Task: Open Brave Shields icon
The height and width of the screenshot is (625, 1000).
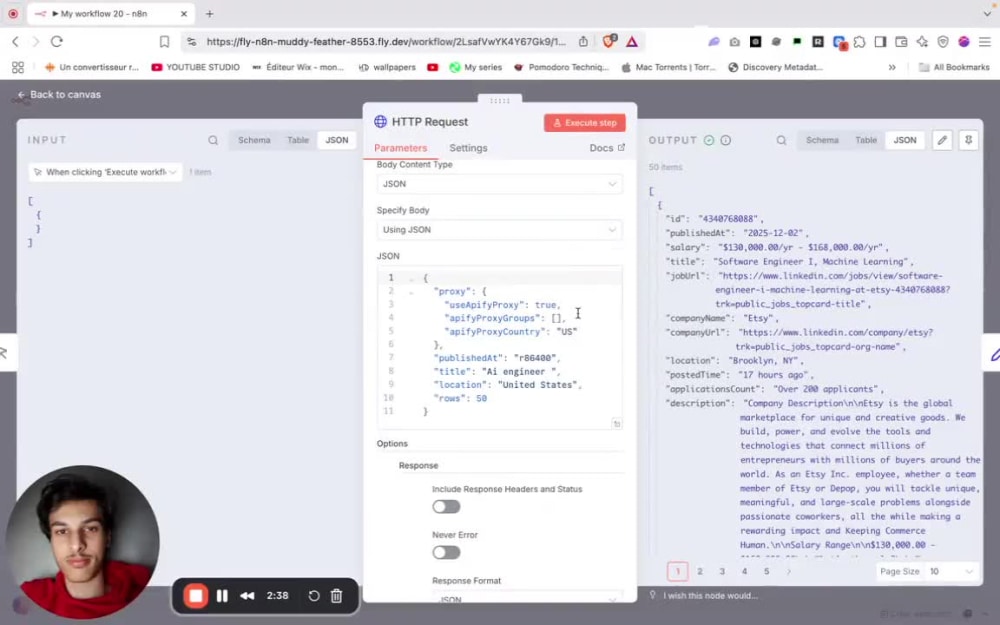Action: (x=608, y=41)
